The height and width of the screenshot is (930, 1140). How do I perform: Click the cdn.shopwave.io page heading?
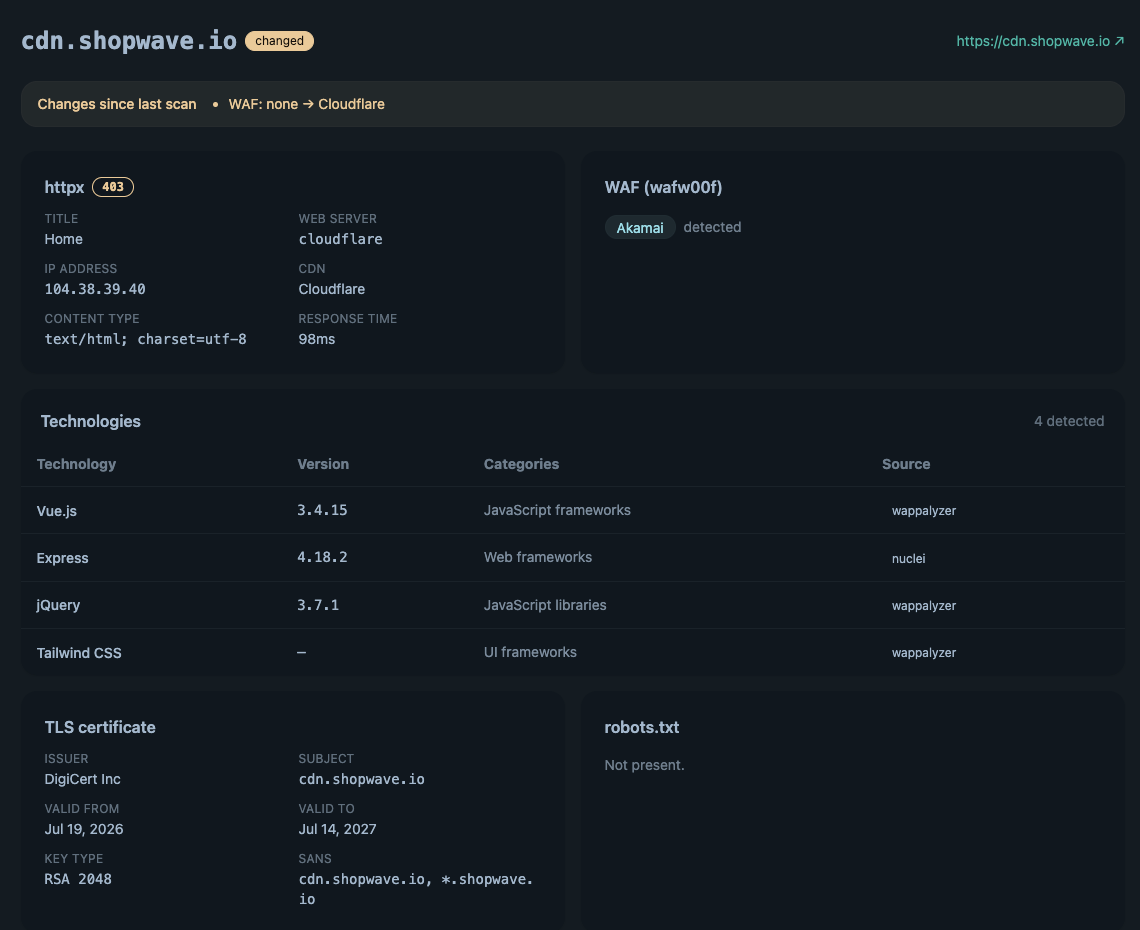[x=129, y=41]
